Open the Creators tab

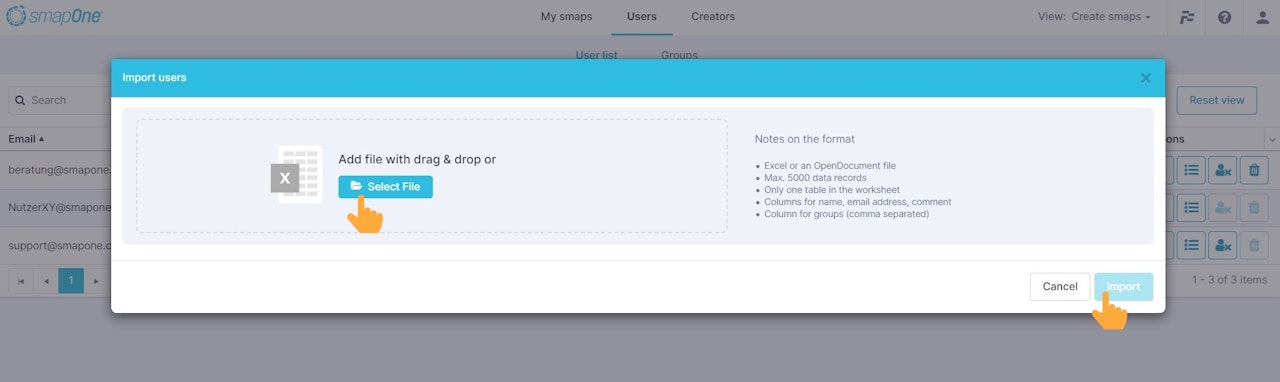[x=713, y=16]
